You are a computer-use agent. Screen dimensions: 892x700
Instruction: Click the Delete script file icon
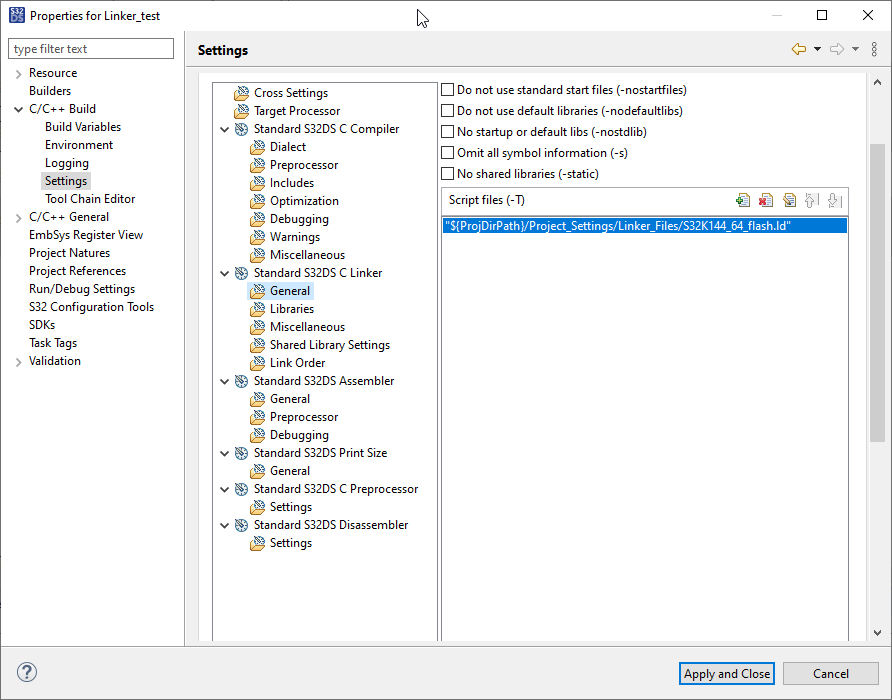pos(765,200)
